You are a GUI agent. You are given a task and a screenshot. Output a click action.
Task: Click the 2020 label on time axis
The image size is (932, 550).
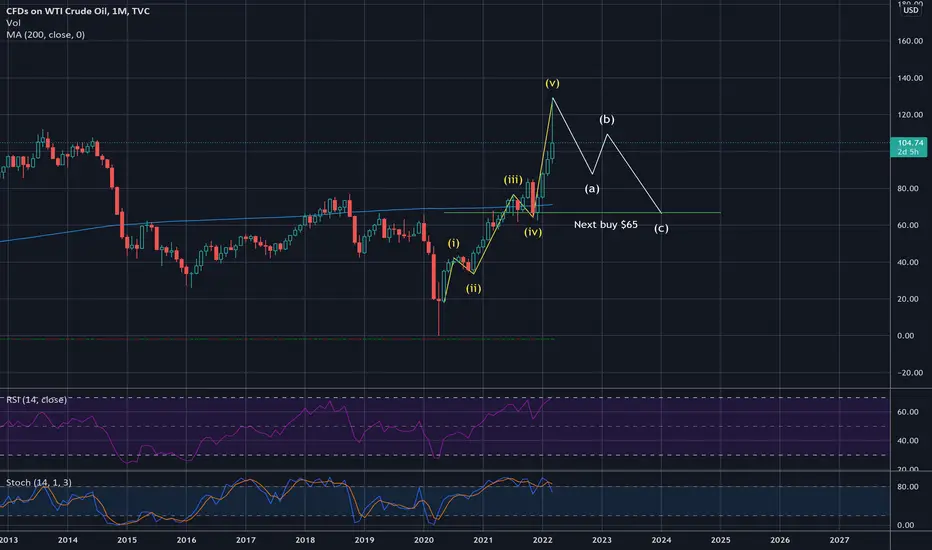click(424, 540)
